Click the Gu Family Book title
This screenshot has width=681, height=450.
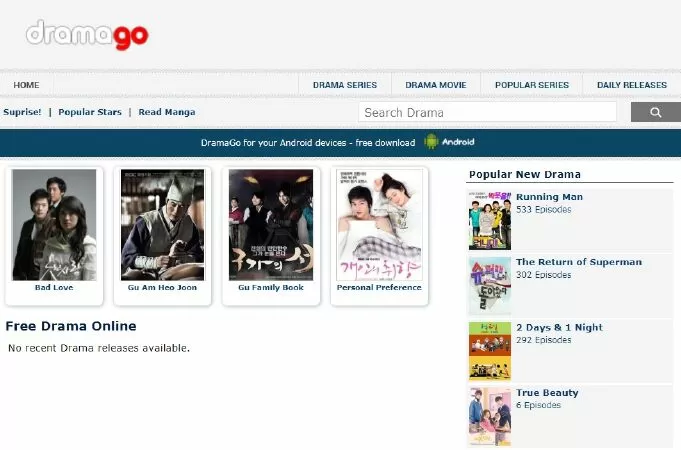(x=271, y=287)
